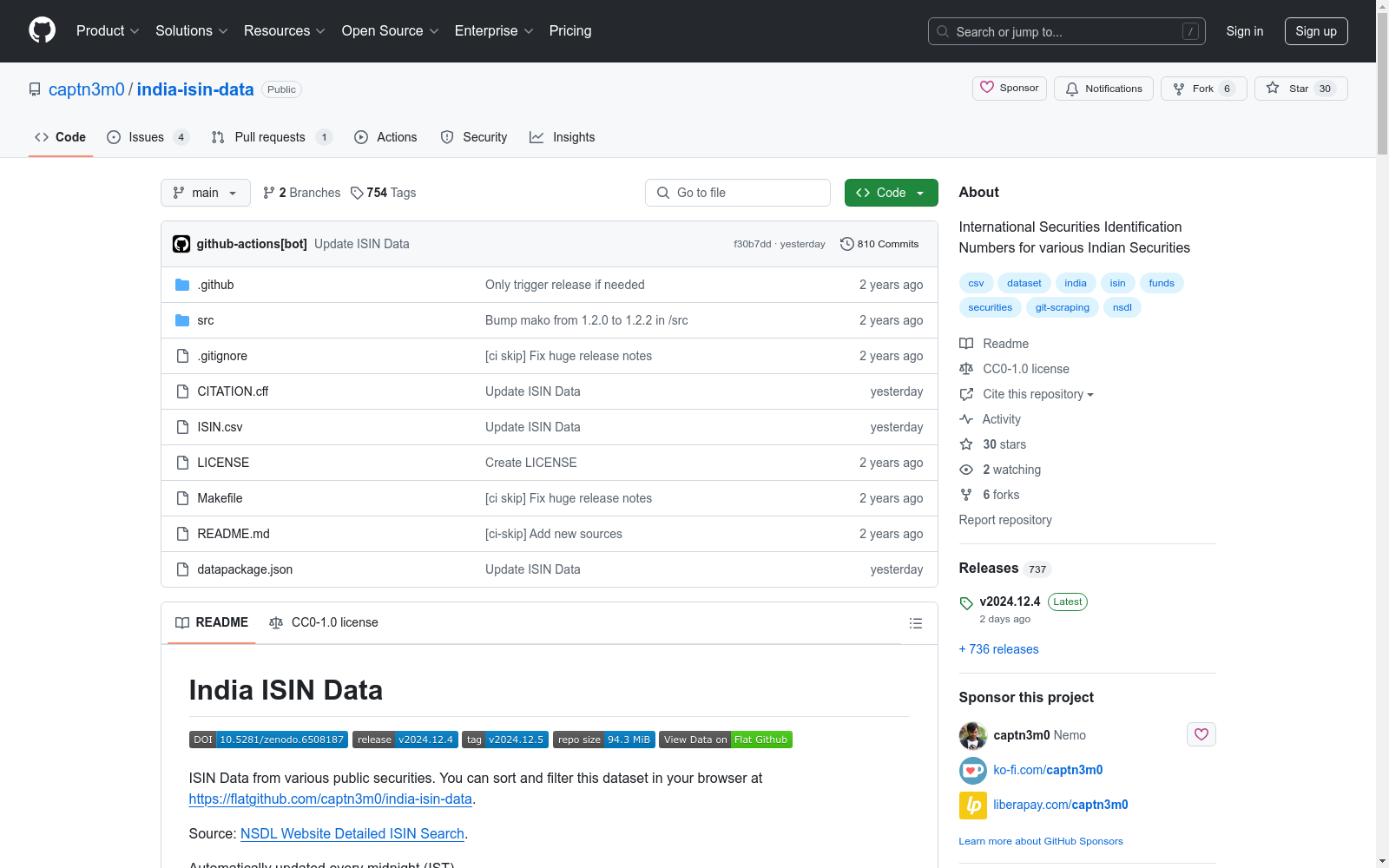The width and height of the screenshot is (1389, 868).
Task: Open the Security tab
Action: click(474, 137)
